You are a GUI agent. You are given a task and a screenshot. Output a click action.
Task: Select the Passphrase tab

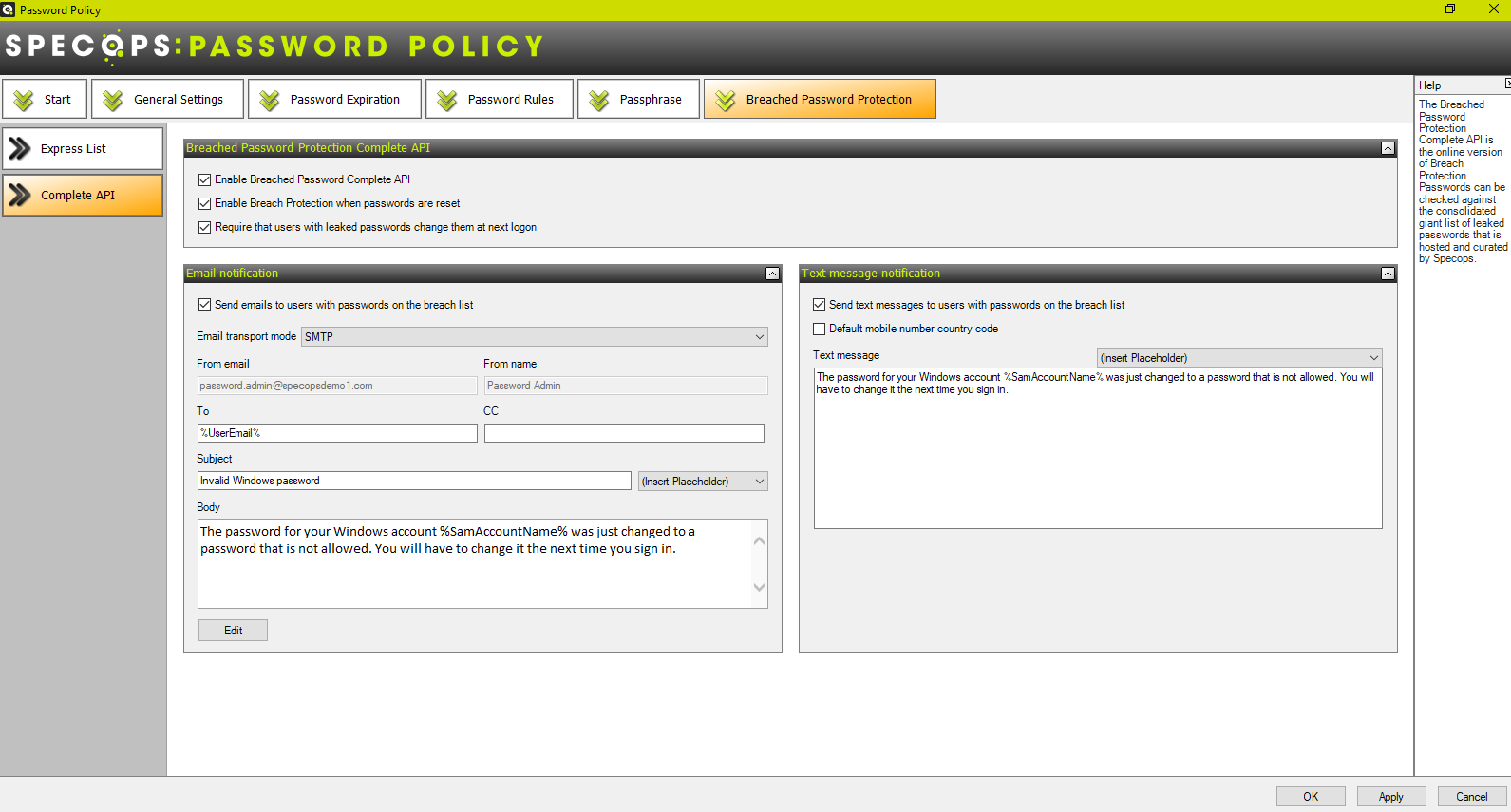pyautogui.click(x=638, y=99)
